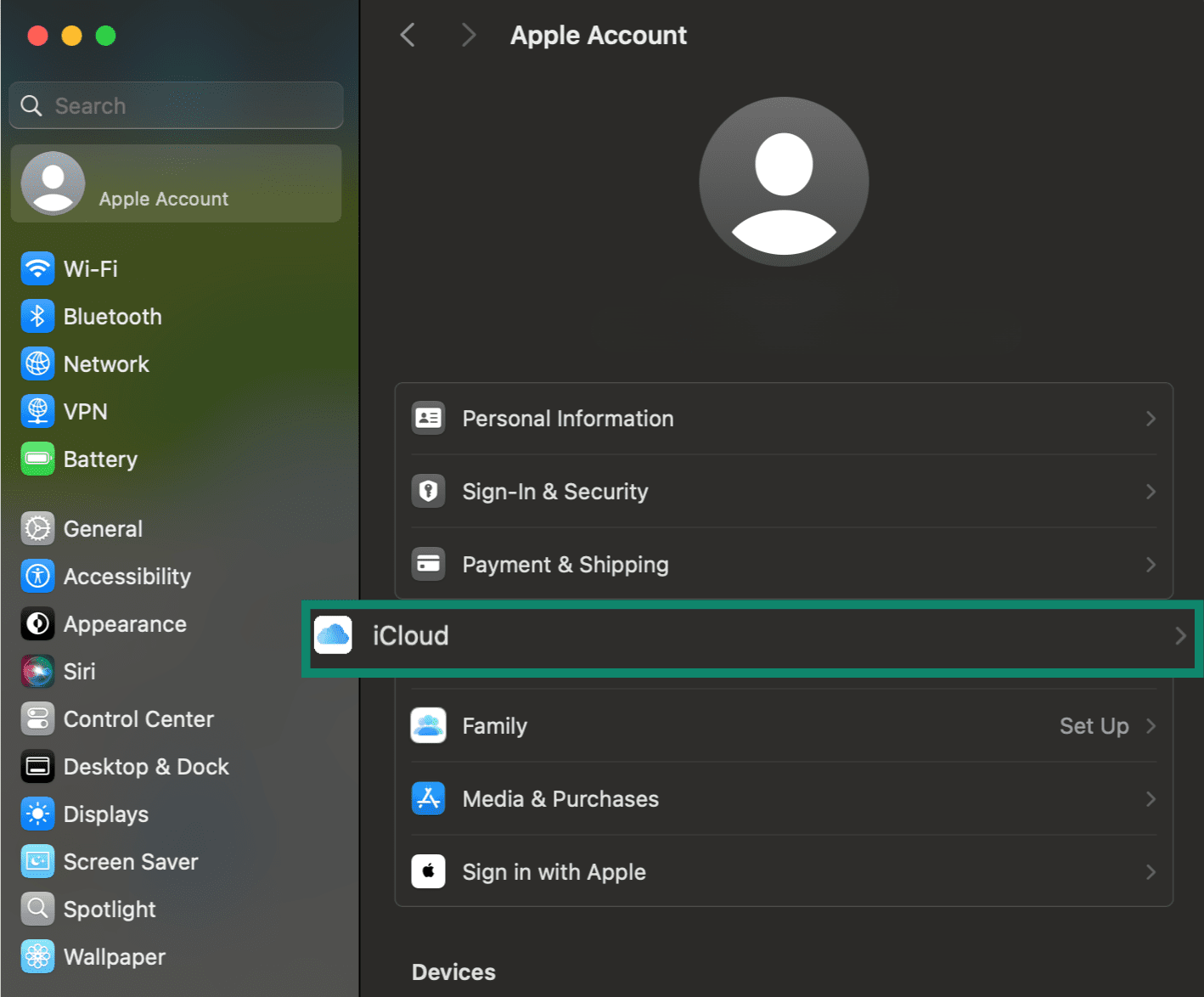Open the Displays icon
This screenshot has width=1204, height=997.
[x=37, y=814]
